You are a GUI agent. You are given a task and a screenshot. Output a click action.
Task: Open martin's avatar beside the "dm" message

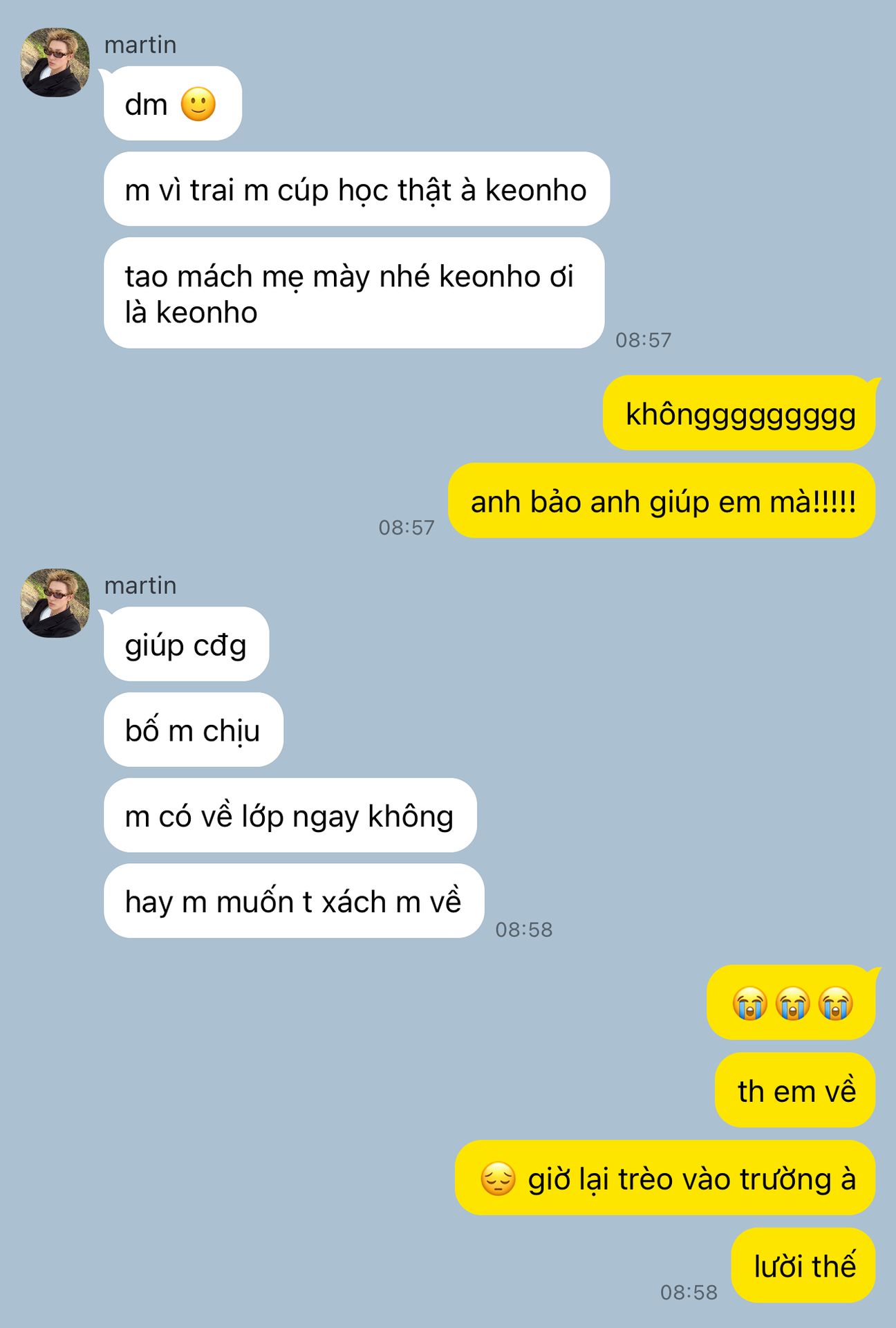(x=55, y=62)
